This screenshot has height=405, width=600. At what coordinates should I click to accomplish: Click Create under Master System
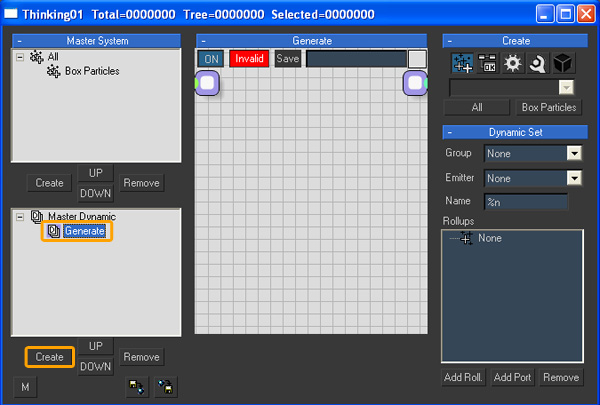click(49, 183)
